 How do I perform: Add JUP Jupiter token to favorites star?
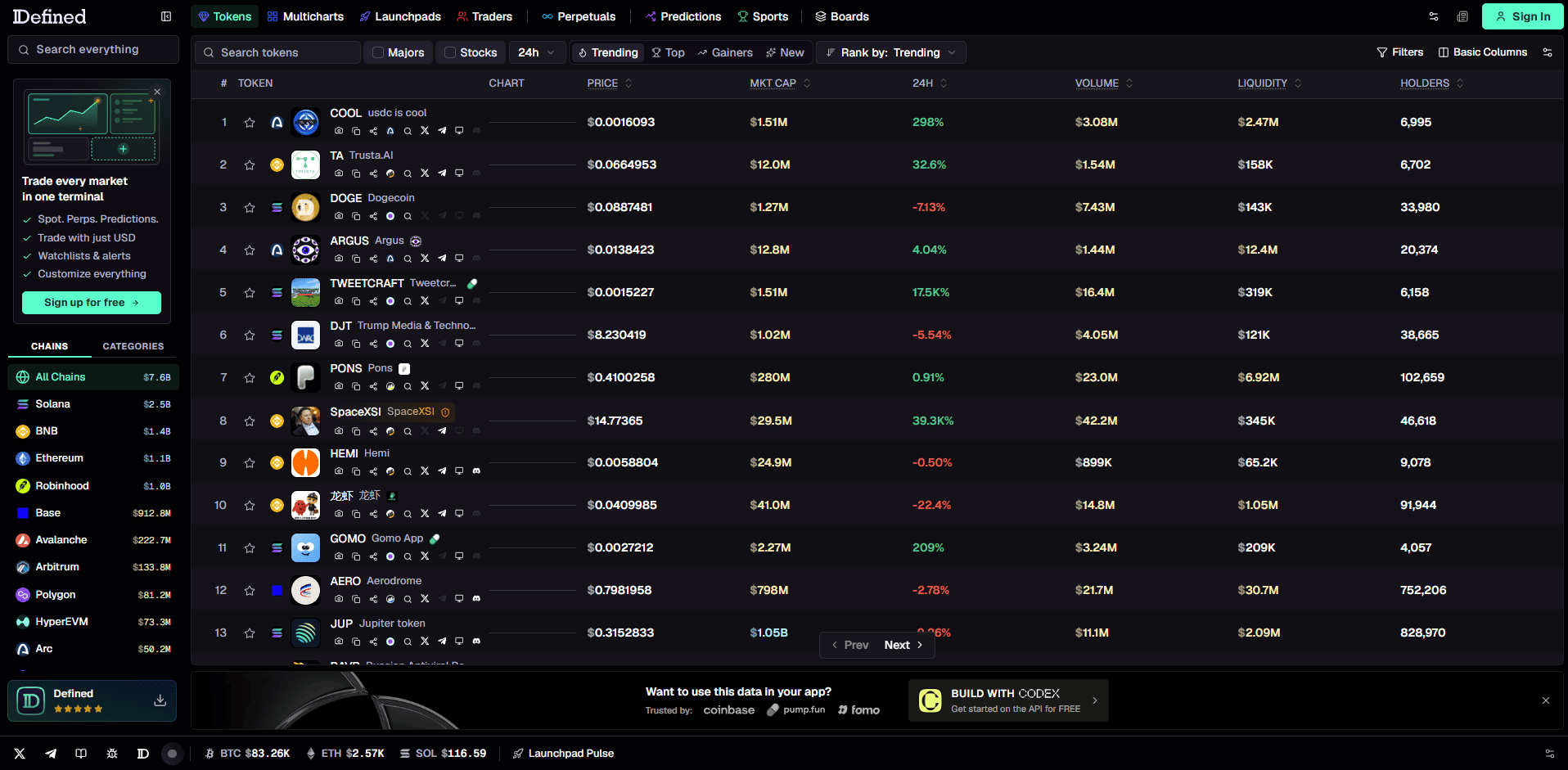pyautogui.click(x=250, y=633)
